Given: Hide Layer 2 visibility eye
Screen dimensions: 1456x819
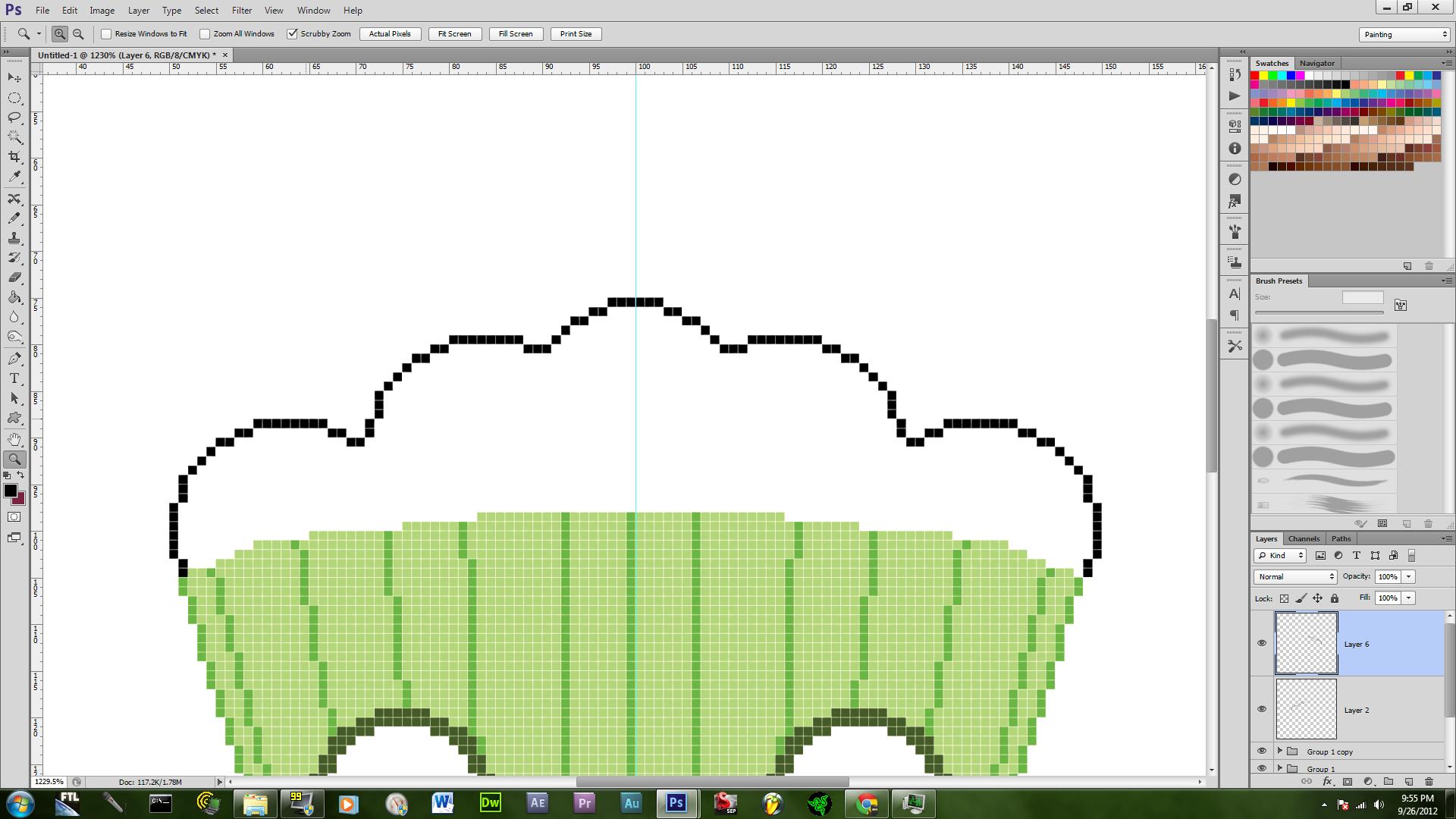Looking at the screenshot, I should point(1262,709).
